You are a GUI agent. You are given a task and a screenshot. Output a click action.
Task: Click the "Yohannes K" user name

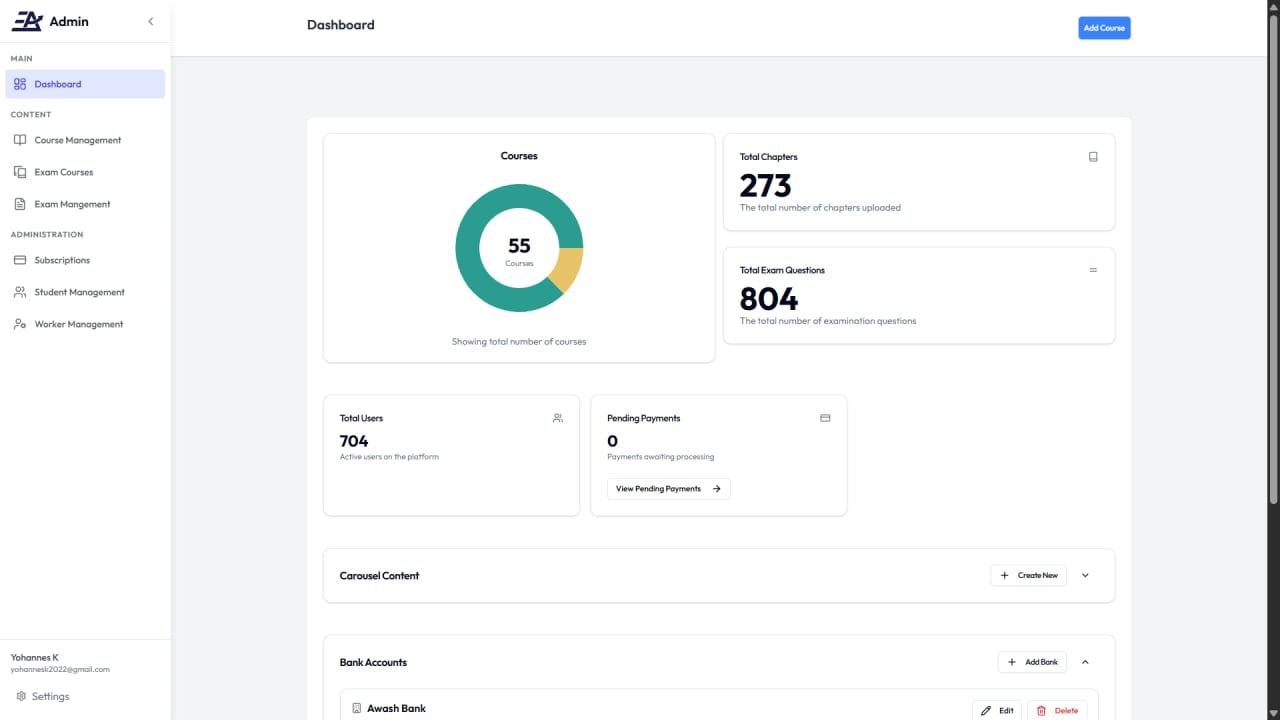(x=35, y=657)
